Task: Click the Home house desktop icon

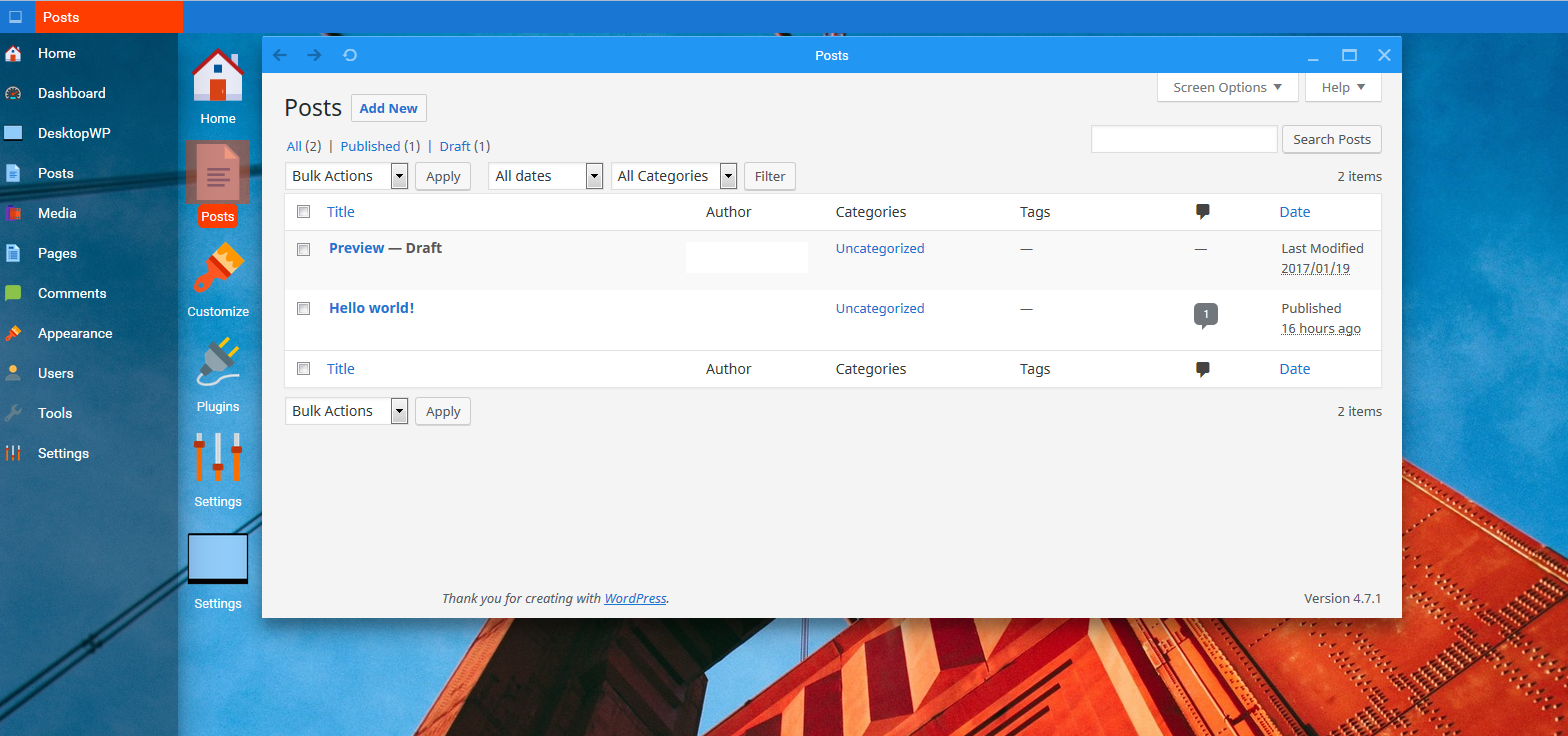Action: [217, 76]
